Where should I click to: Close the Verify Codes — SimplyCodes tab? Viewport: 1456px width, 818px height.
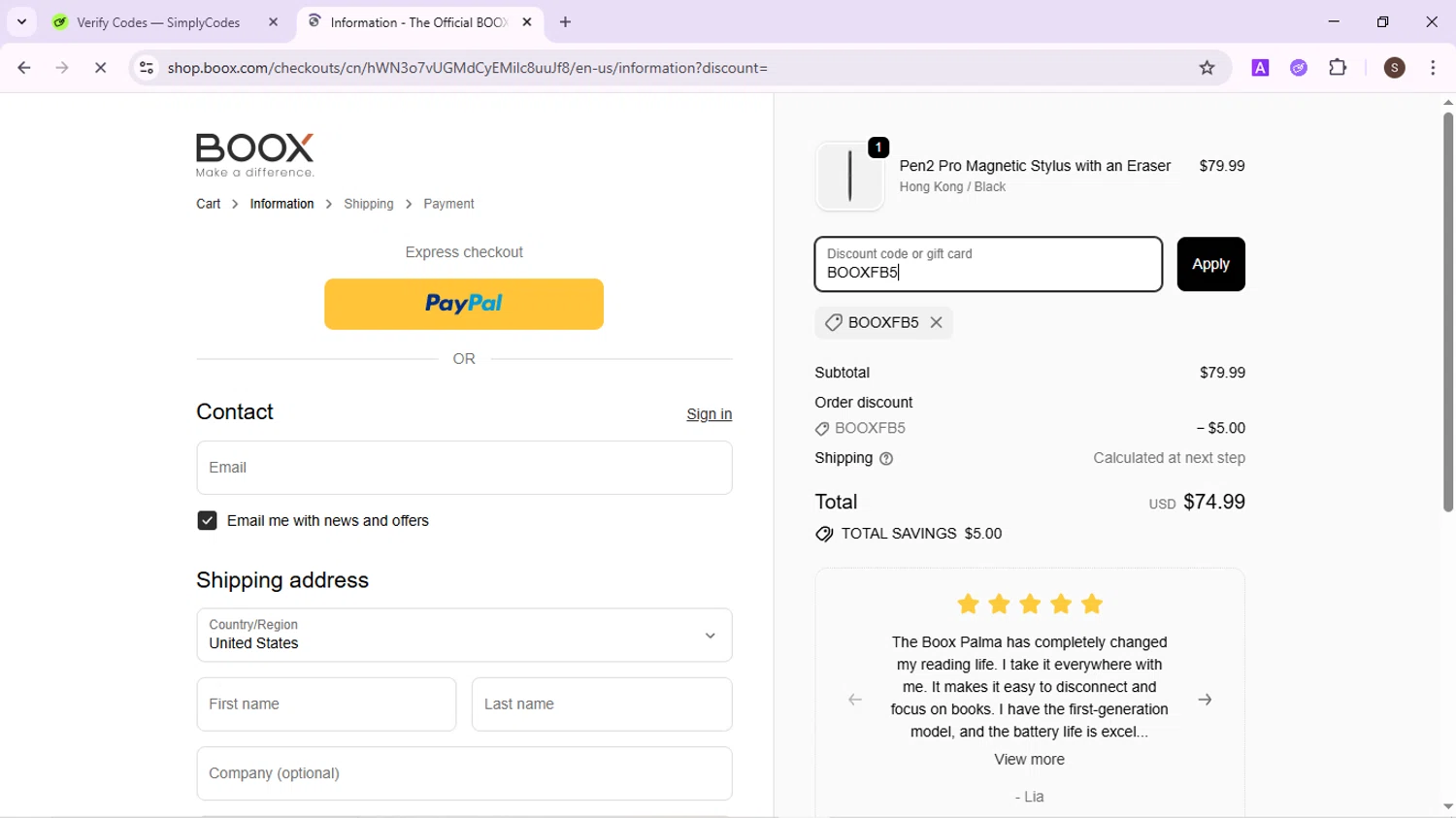pos(273,22)
